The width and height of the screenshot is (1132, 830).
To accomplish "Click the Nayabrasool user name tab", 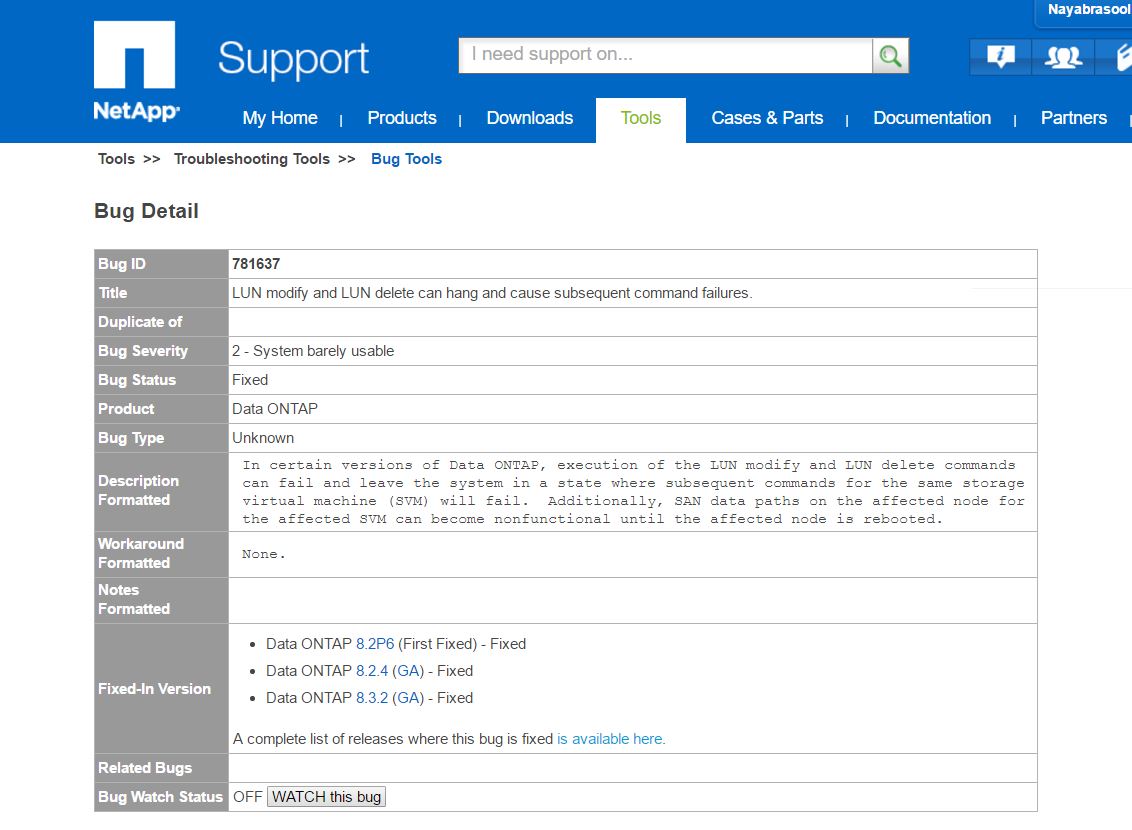I will pos(1084,13).
